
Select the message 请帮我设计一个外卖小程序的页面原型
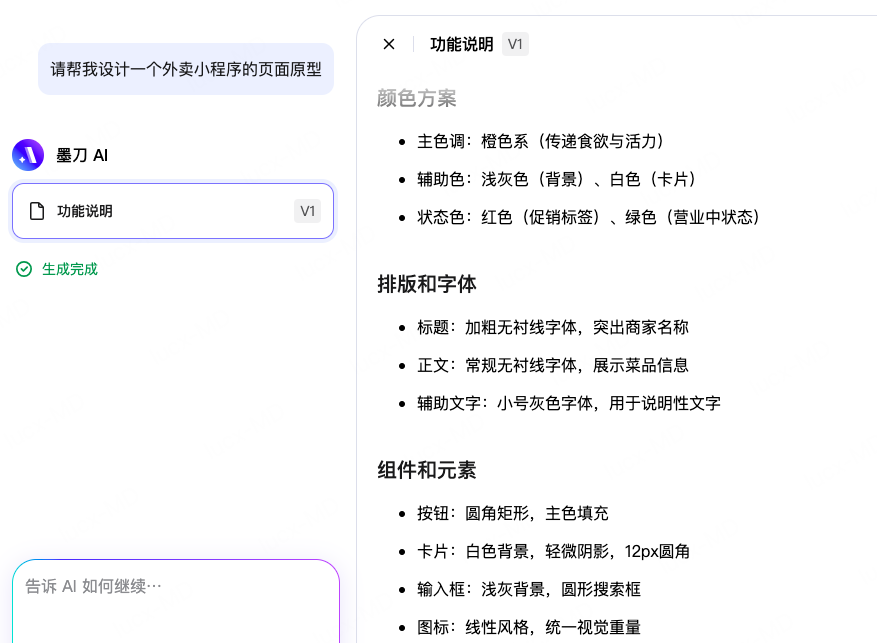[x=186, y=69]
